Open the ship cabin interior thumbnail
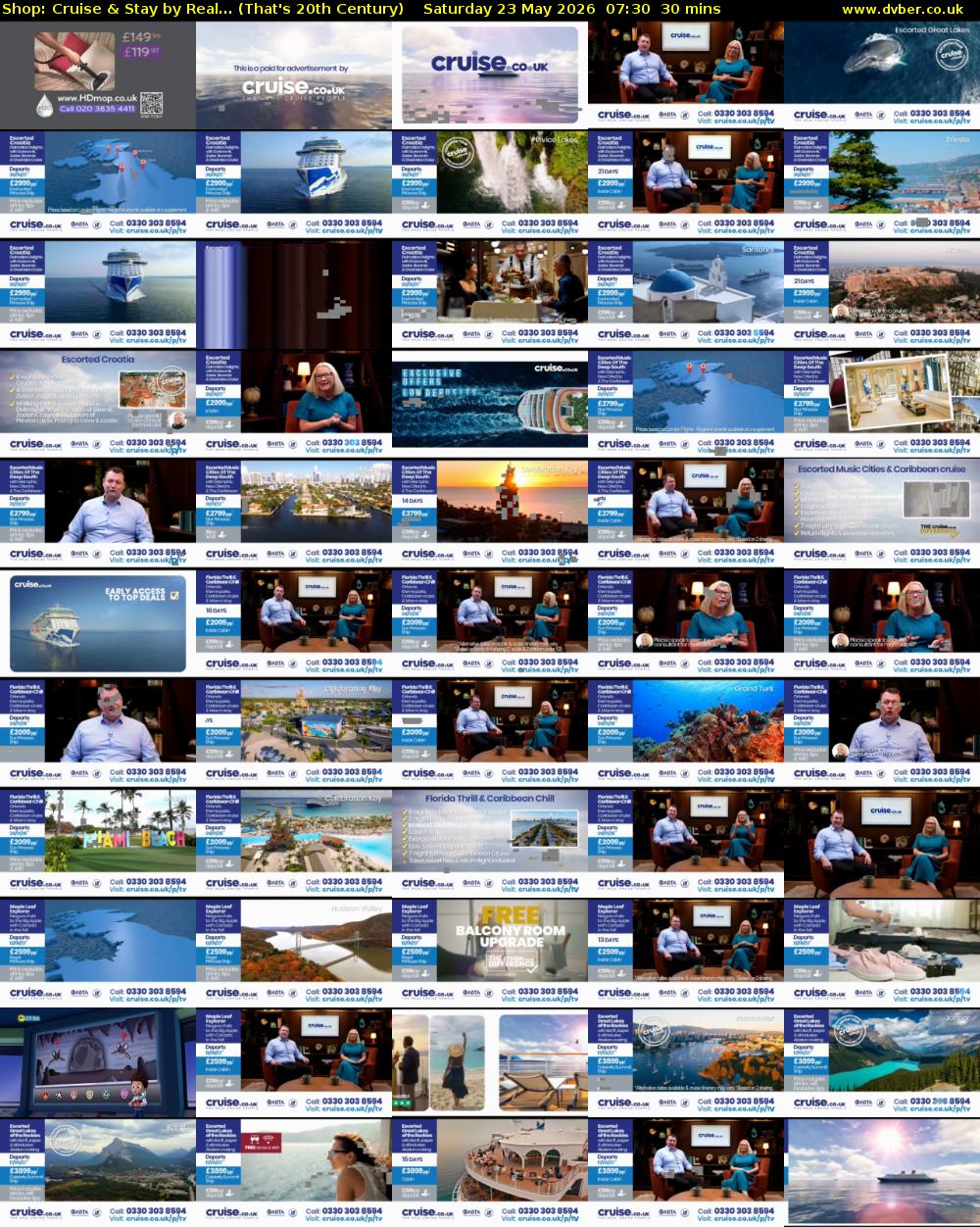This screenshot has width=980, height=1227. [882, 405]
